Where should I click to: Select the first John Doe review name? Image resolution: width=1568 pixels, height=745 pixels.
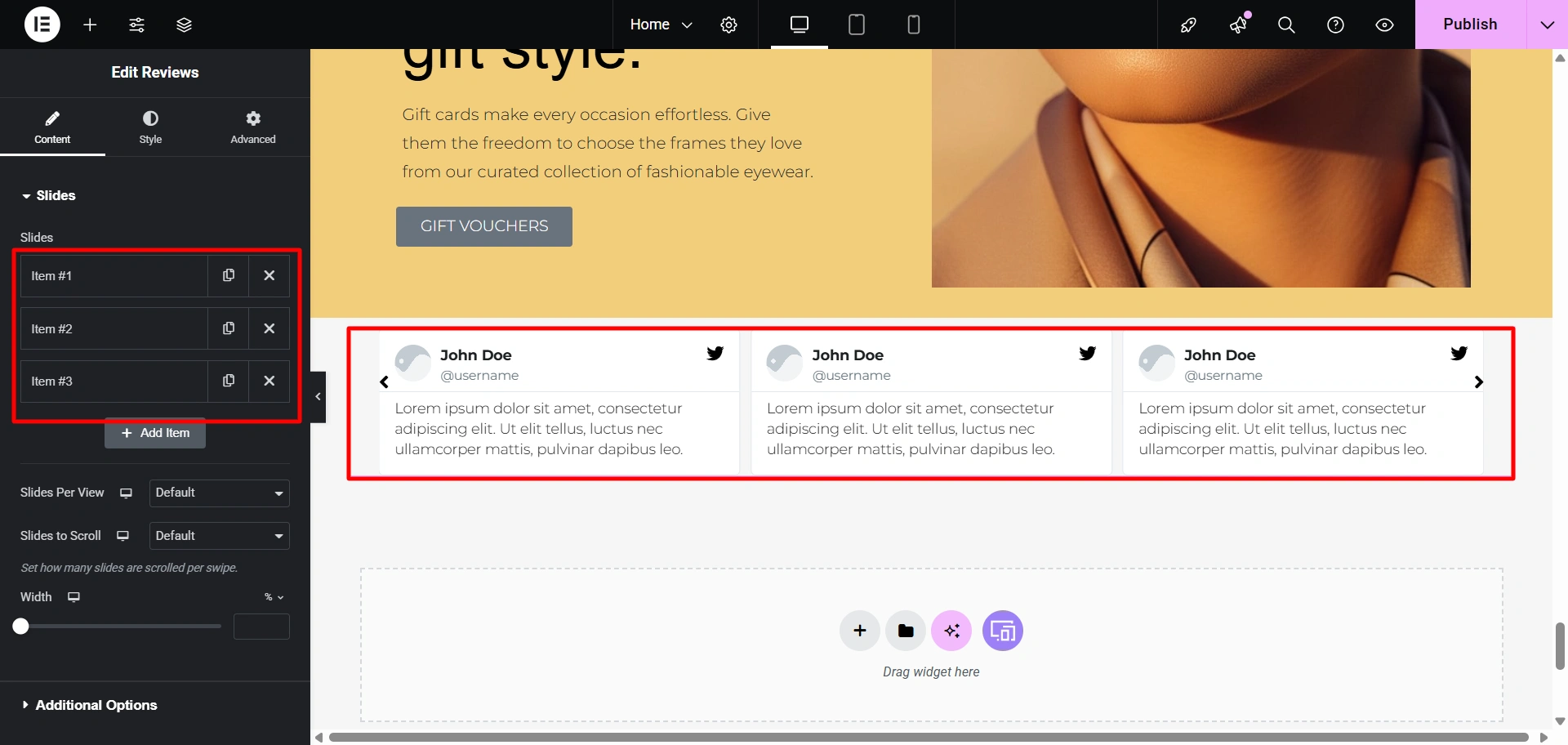pos(476,355)
